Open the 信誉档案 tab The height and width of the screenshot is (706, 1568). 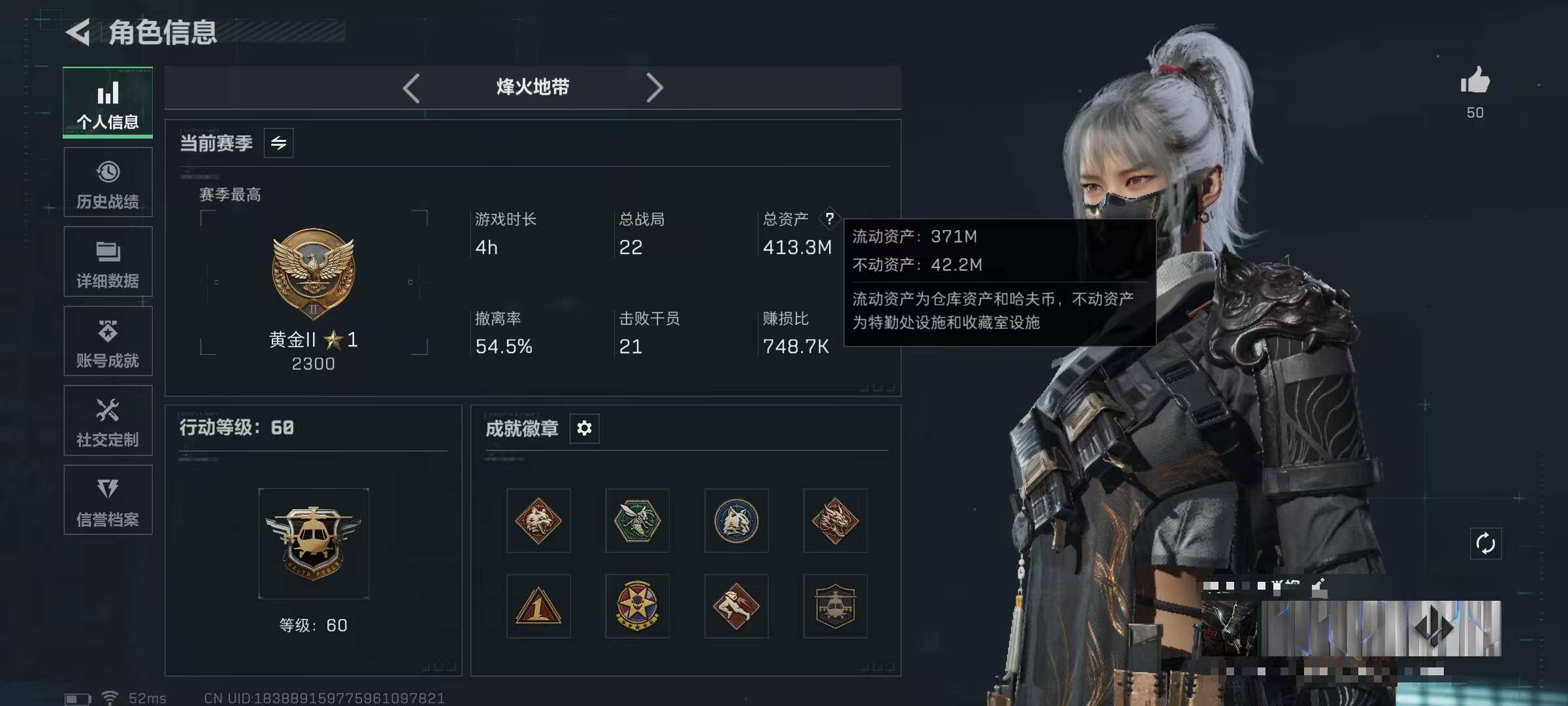tap(108, 500)
